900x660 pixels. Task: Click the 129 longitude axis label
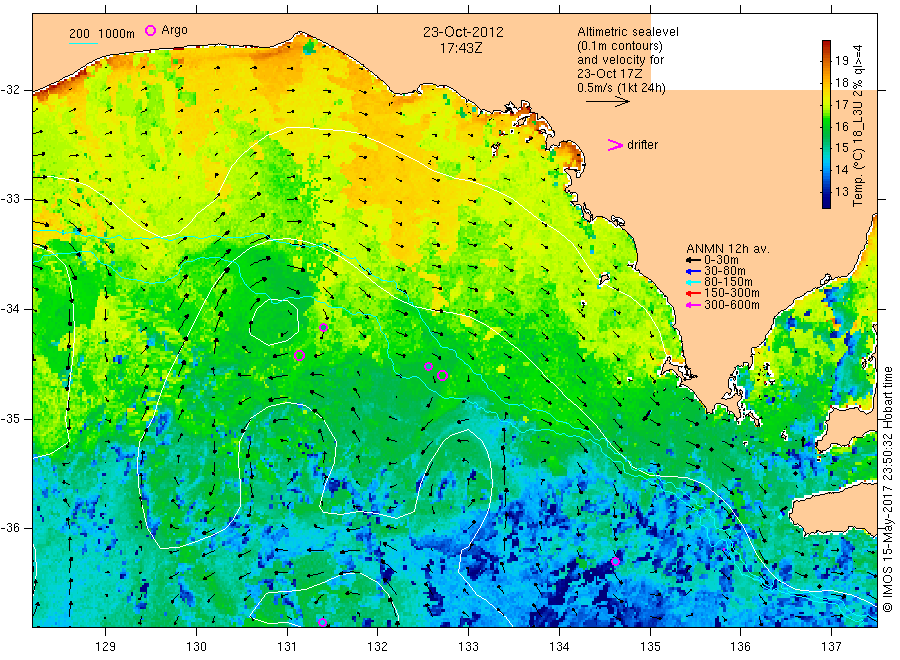pyautogui.click(x=106, y=647)
